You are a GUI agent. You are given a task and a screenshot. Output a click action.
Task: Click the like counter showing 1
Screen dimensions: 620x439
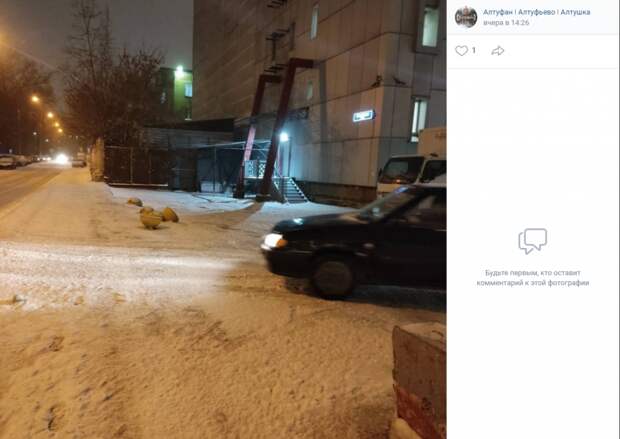474,51
